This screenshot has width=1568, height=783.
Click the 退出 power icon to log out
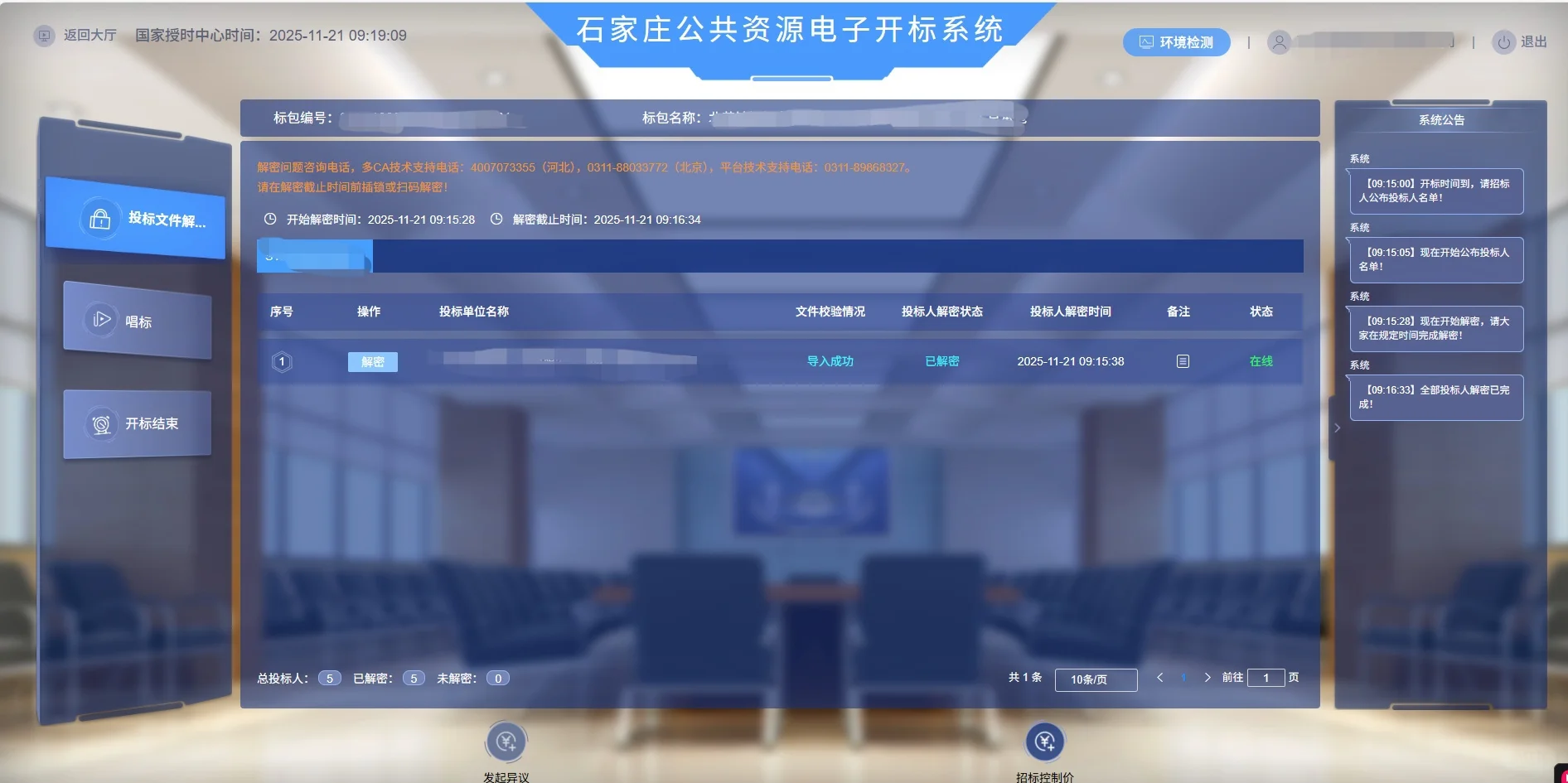[1504, 41]
